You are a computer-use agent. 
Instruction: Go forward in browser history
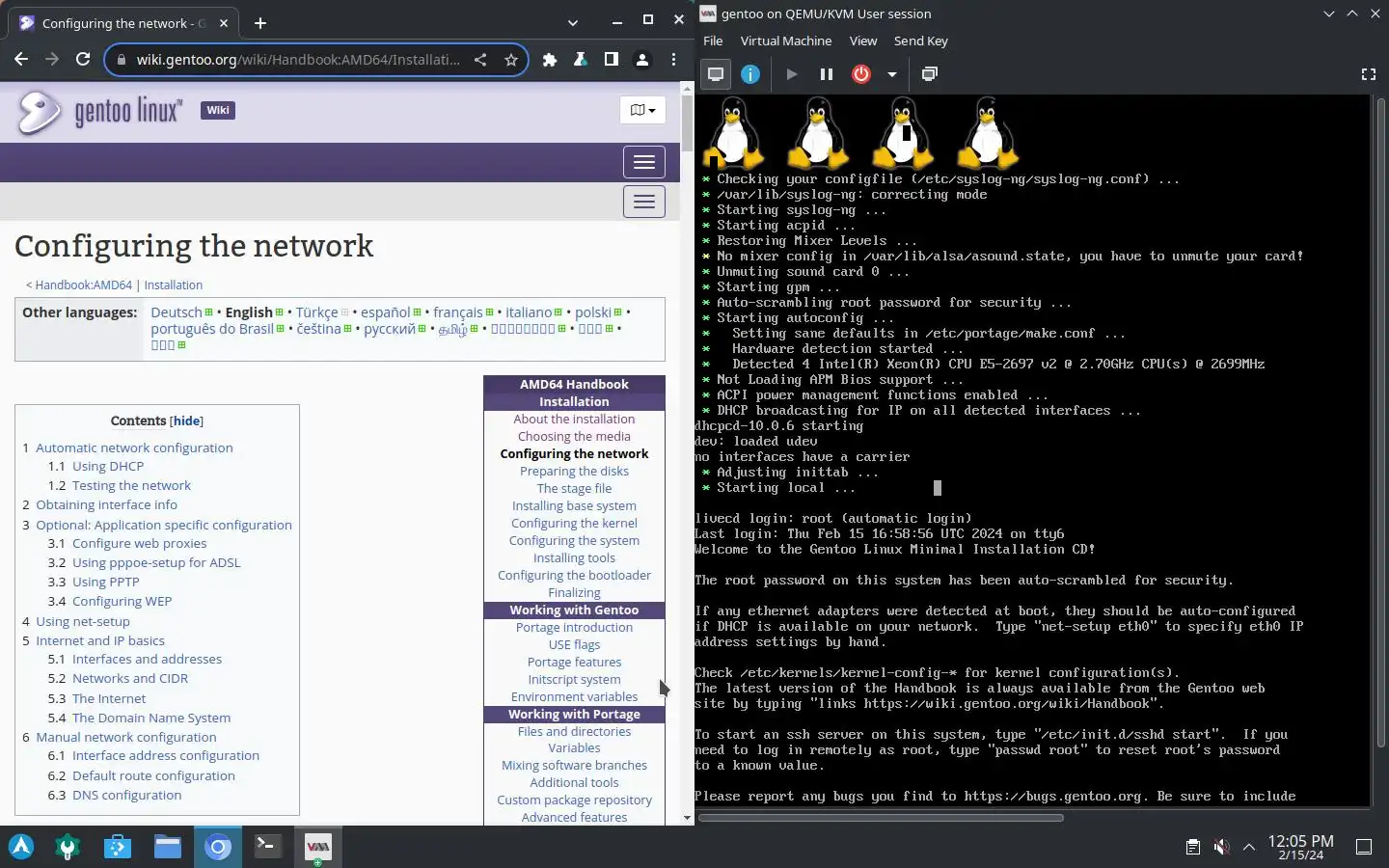coord(52,60)
